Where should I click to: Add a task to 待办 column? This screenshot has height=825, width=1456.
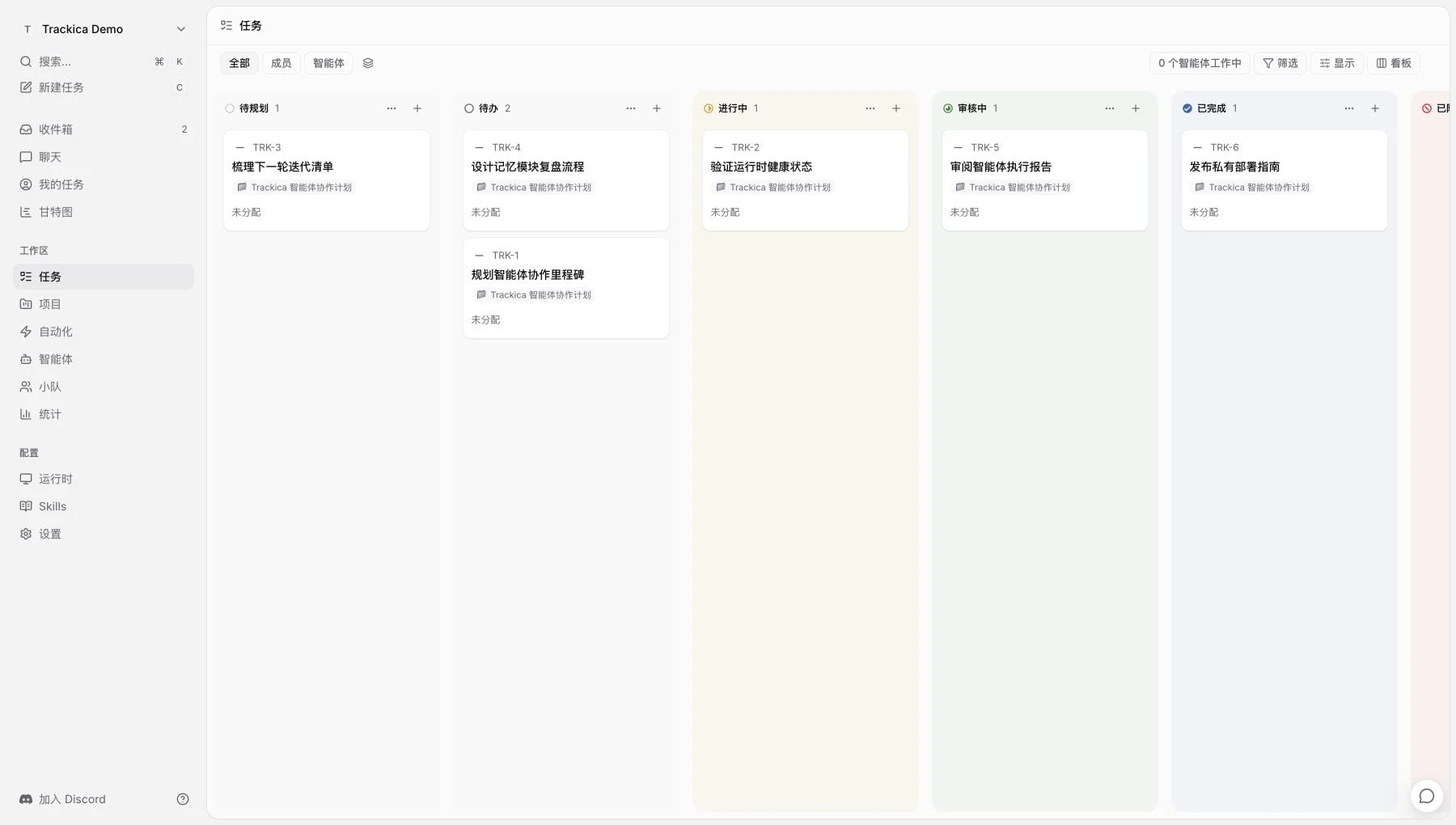coord(657,108)
